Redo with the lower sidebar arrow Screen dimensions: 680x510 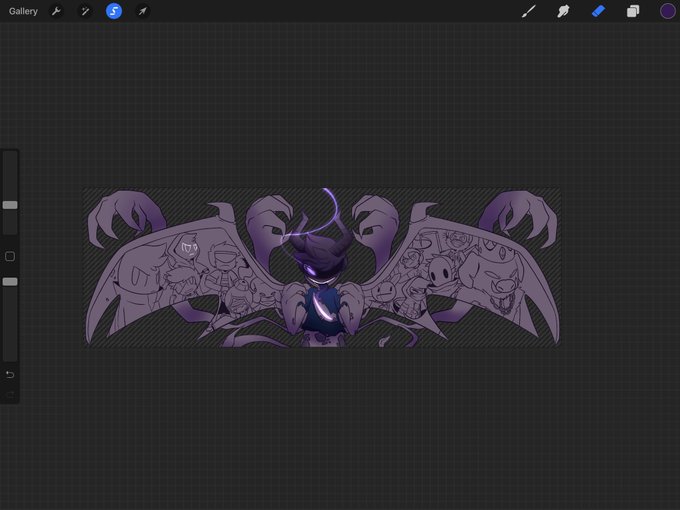[10, 394]
